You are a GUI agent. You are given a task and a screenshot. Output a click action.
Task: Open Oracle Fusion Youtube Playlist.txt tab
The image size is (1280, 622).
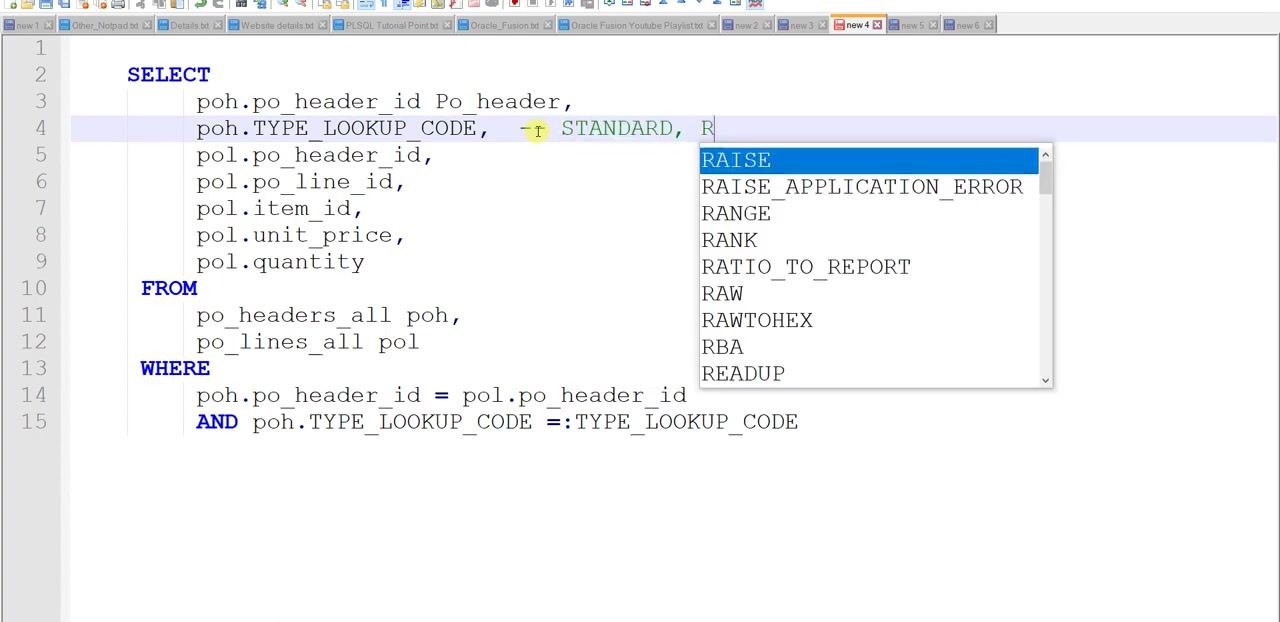[x=637, y=25]
